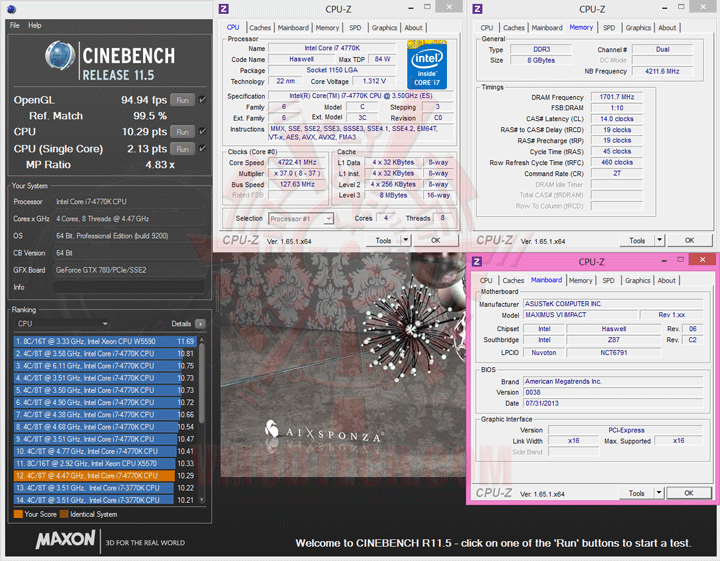
Task: Open Memory tab in the CPU-Z CPU window
Action: 327,28
